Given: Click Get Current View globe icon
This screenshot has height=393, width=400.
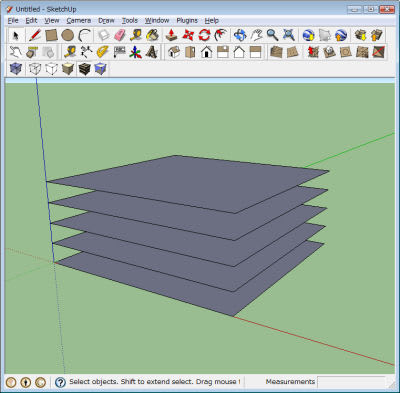Looking at the screenshot, I should [308, 35].
